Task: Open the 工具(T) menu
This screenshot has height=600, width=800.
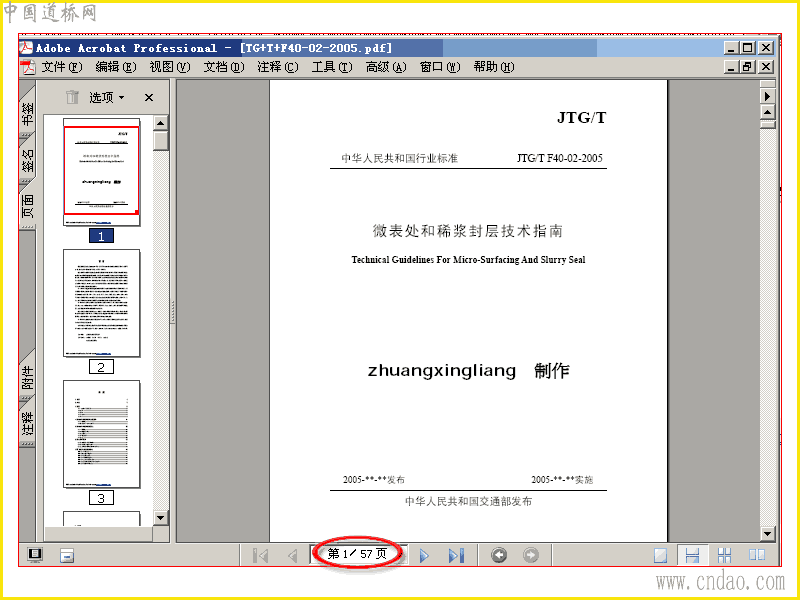Action: pyautogui.click(x=332, y=67)
